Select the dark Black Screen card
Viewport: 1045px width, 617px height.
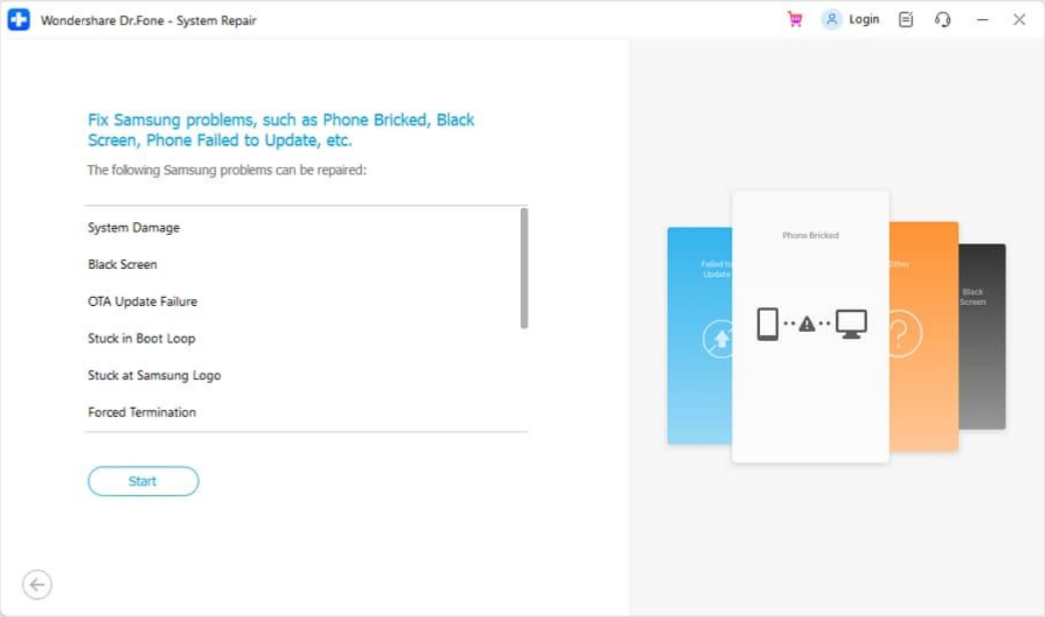point(982,340)
